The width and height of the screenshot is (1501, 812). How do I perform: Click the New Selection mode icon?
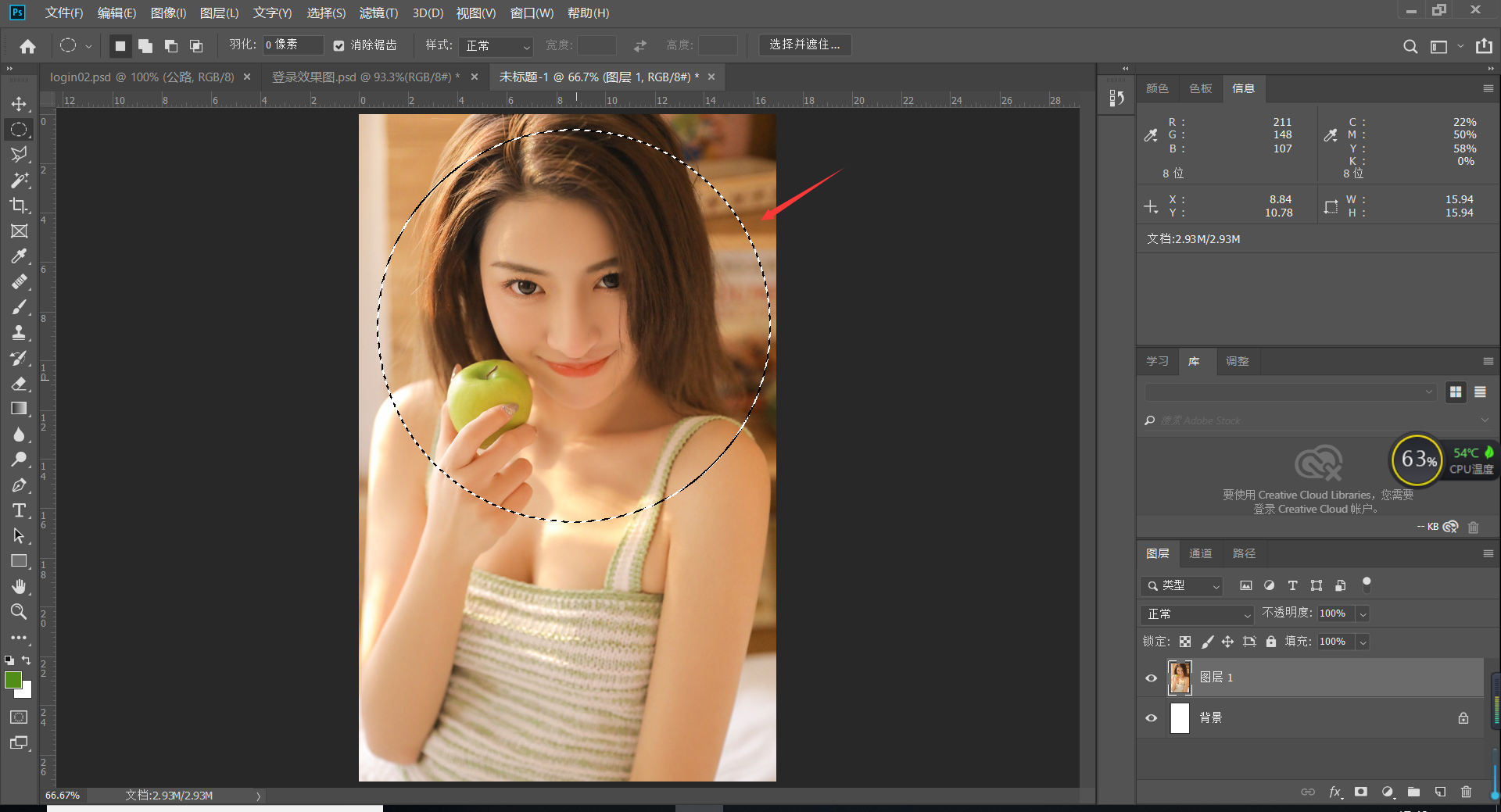point(120,46)
